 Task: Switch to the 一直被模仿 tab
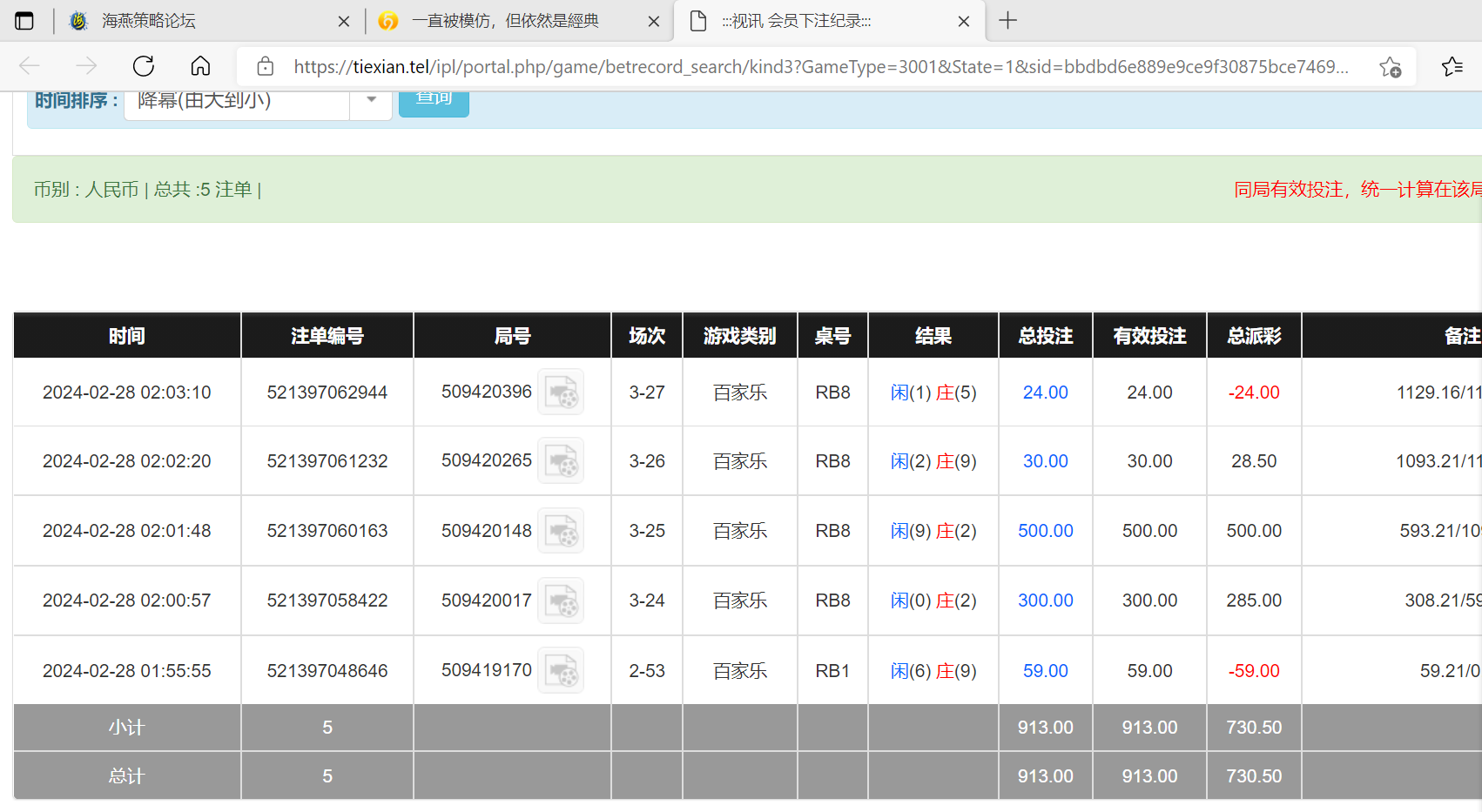pos(505,21)
